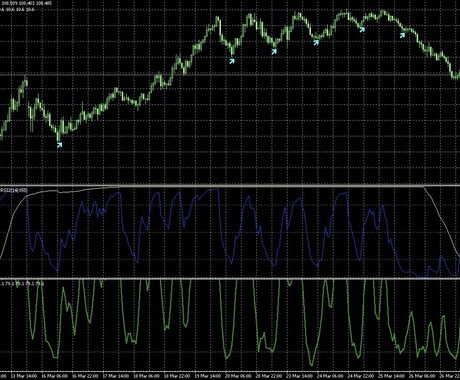Screen dimensions: 460x380
Task: Select the cyan signal arrow near 24 Mar 06:00
Action: click(316, 42)
